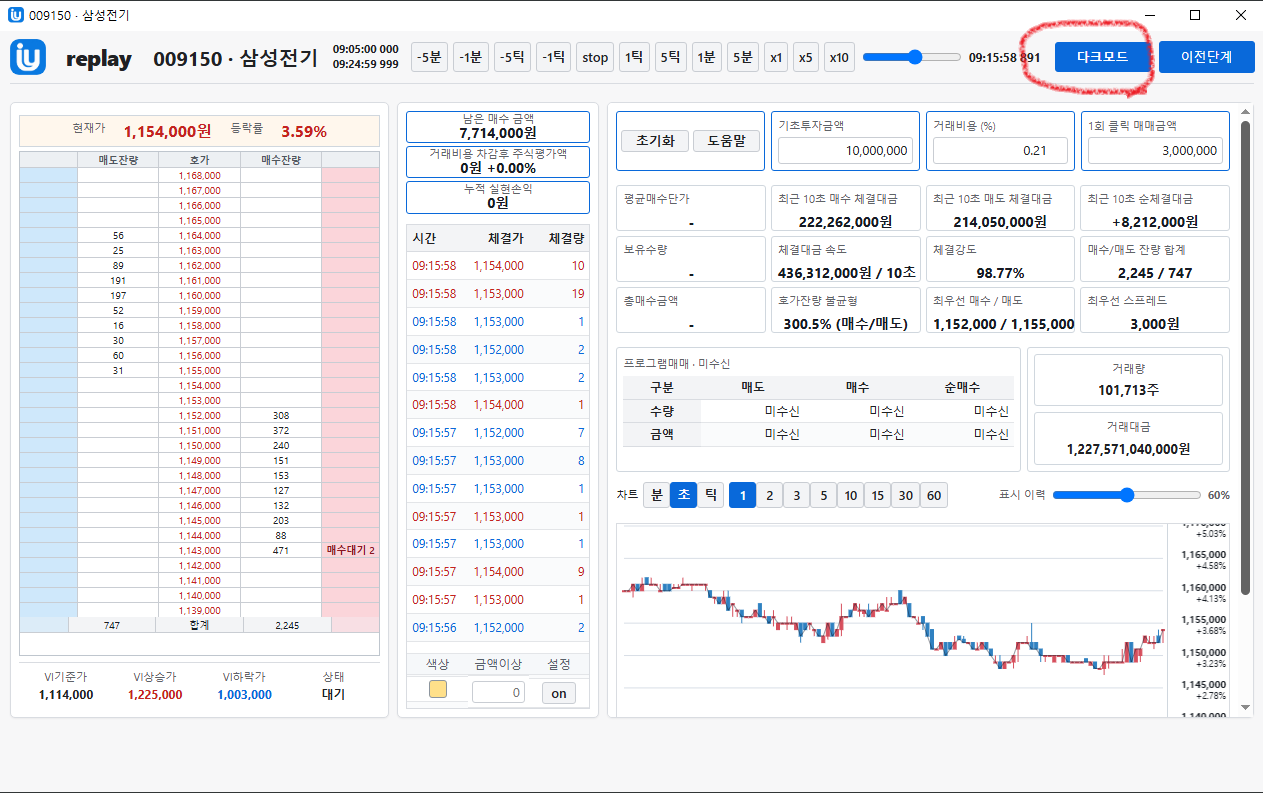Select 분 chart type

(x=656, y=495)
